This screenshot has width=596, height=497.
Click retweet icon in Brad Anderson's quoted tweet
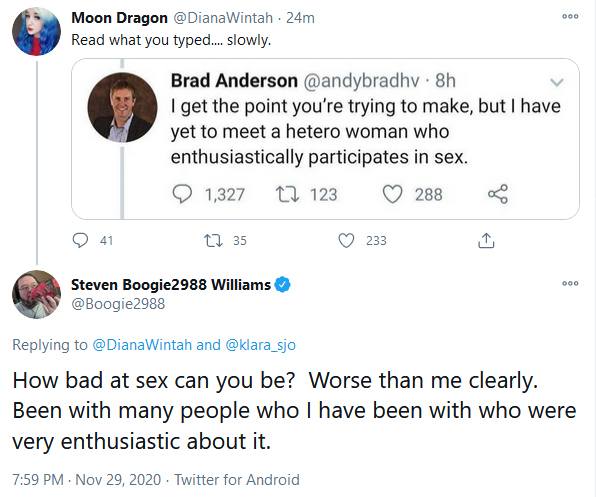(x=287, y=194)
